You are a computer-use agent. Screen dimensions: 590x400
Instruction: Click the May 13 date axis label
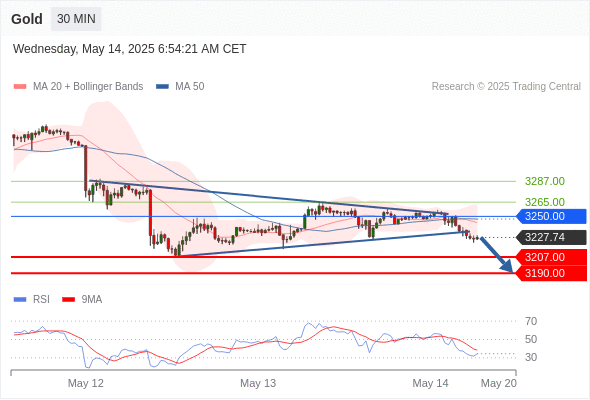258,383
